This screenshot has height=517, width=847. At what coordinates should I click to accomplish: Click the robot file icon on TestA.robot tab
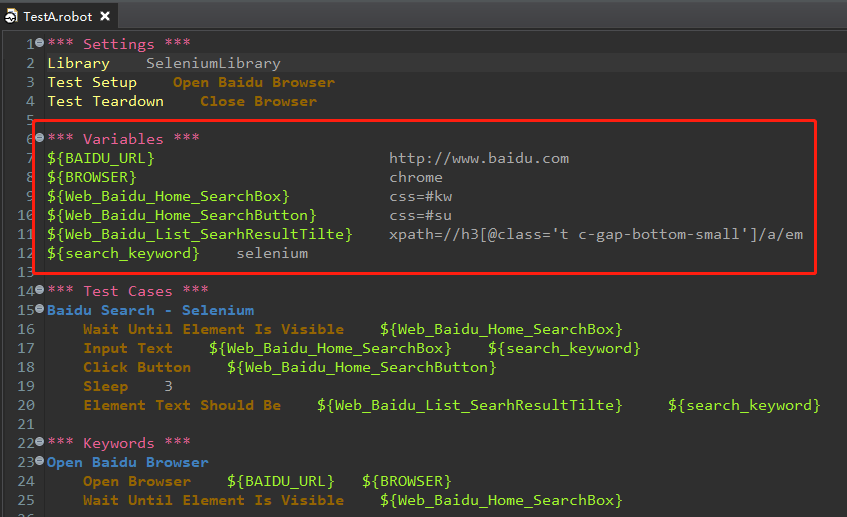pos(11,17)
